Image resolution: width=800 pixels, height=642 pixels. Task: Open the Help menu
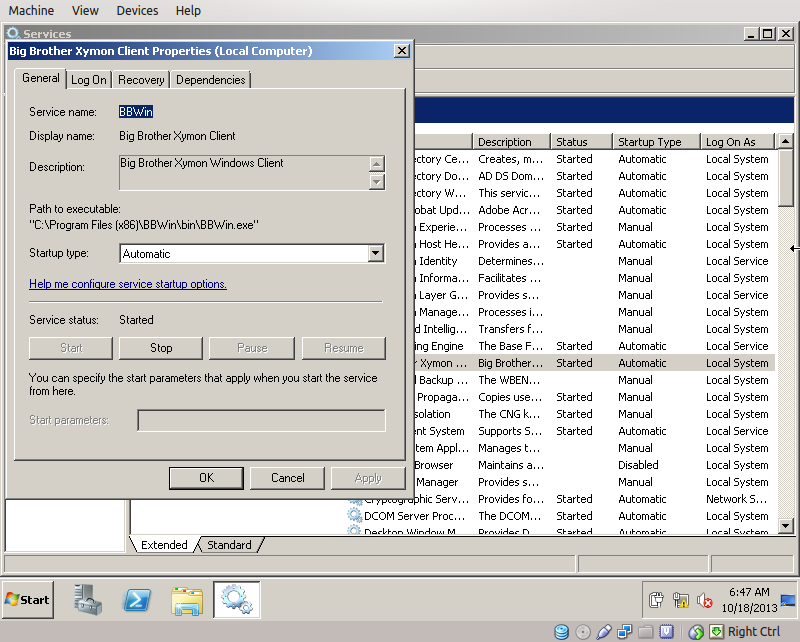[188, 10]
